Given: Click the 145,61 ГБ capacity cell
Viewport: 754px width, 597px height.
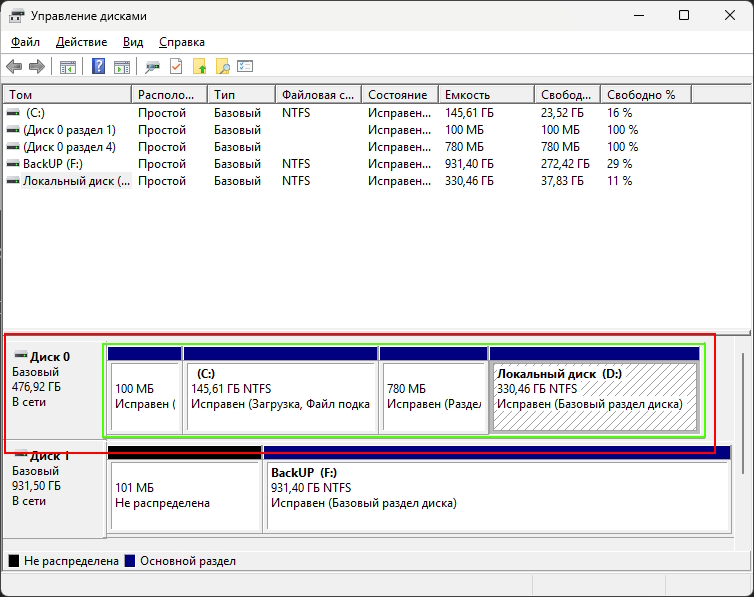Looking at the screenshot, I should point(469,113).
